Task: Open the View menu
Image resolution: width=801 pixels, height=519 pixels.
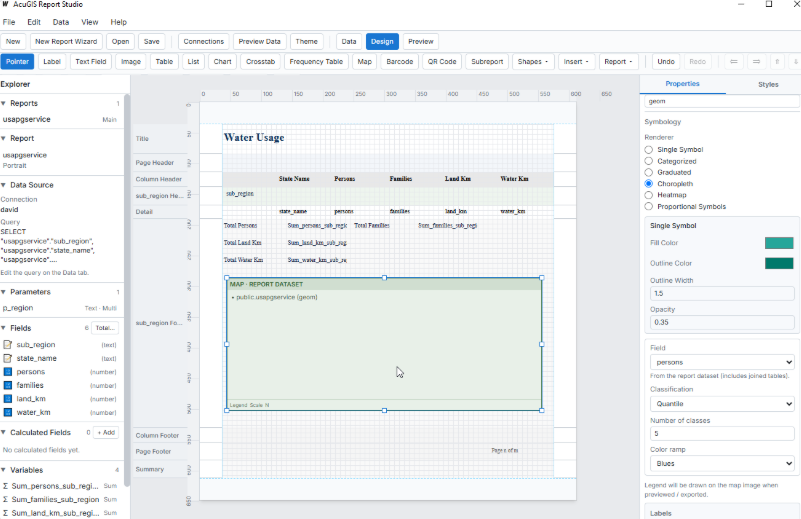Action: pyautogui.click(x=89, y=22)
